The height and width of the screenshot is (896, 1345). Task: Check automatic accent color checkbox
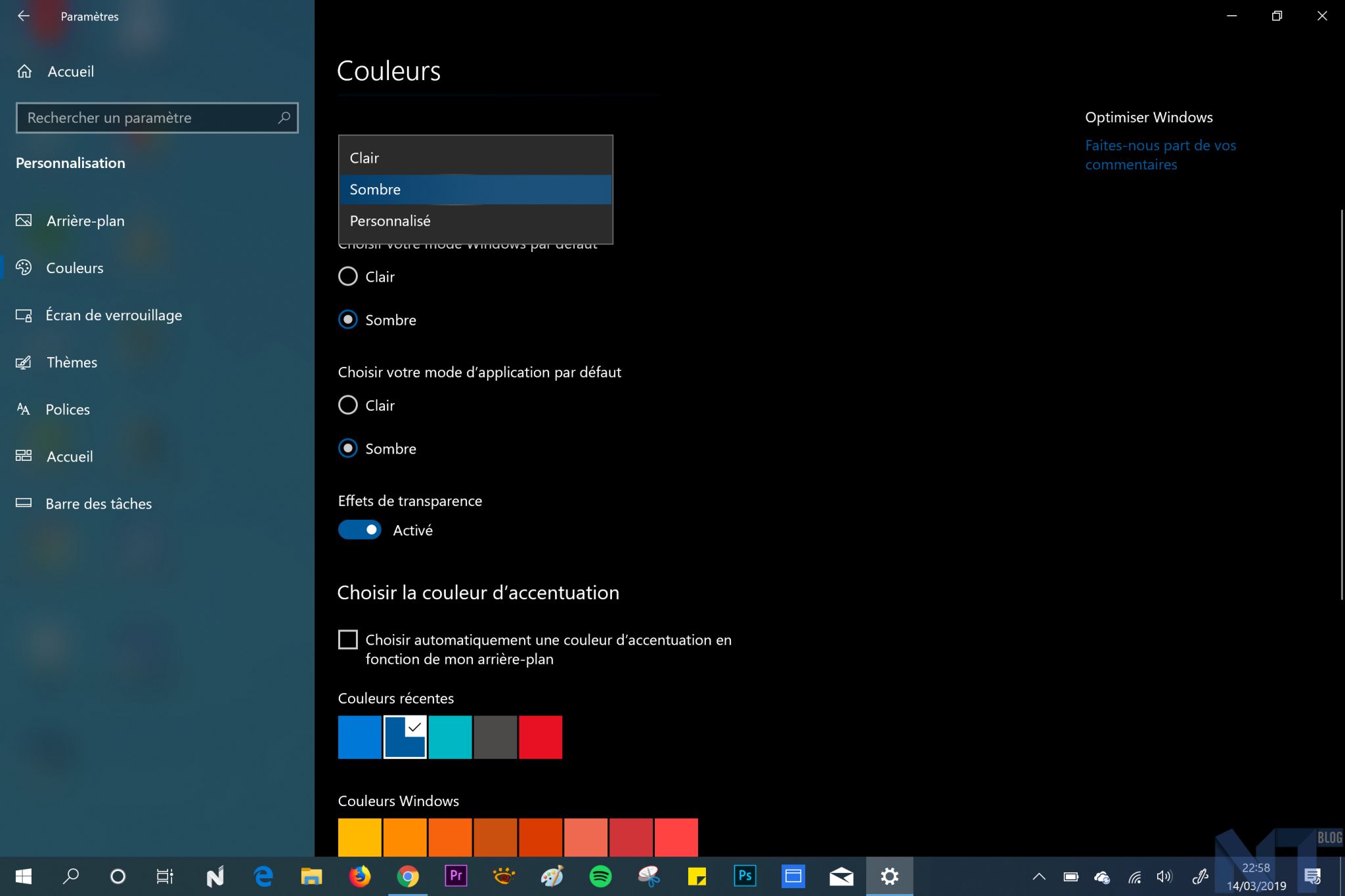tap(348, 639)
